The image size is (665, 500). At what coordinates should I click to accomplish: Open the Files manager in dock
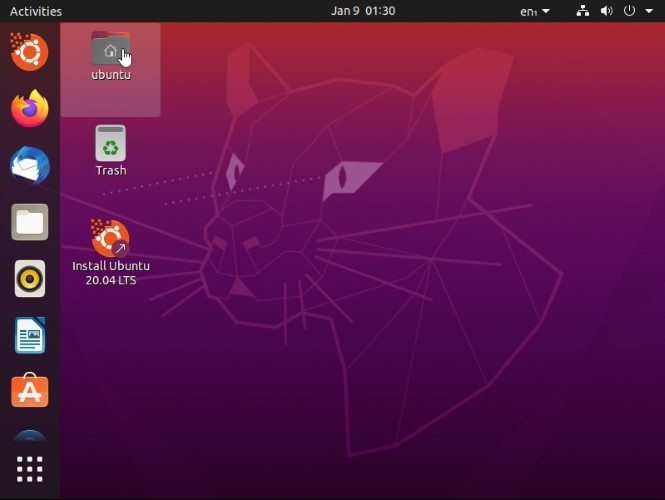[x=29, y=222]
